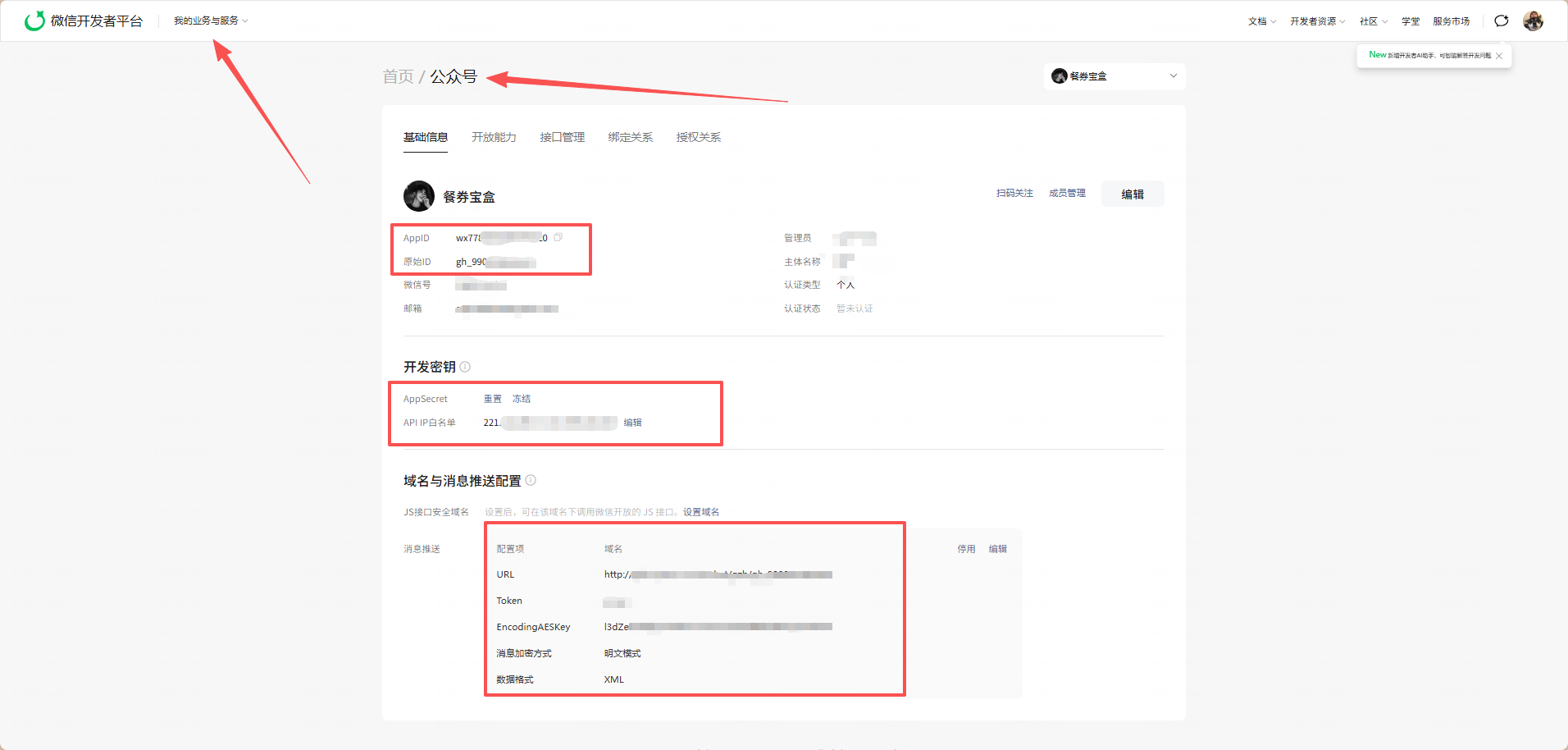Open the 餐券宝盒 account selector dropdown
Screen dimensions: 1568x750
[1114, 75]
